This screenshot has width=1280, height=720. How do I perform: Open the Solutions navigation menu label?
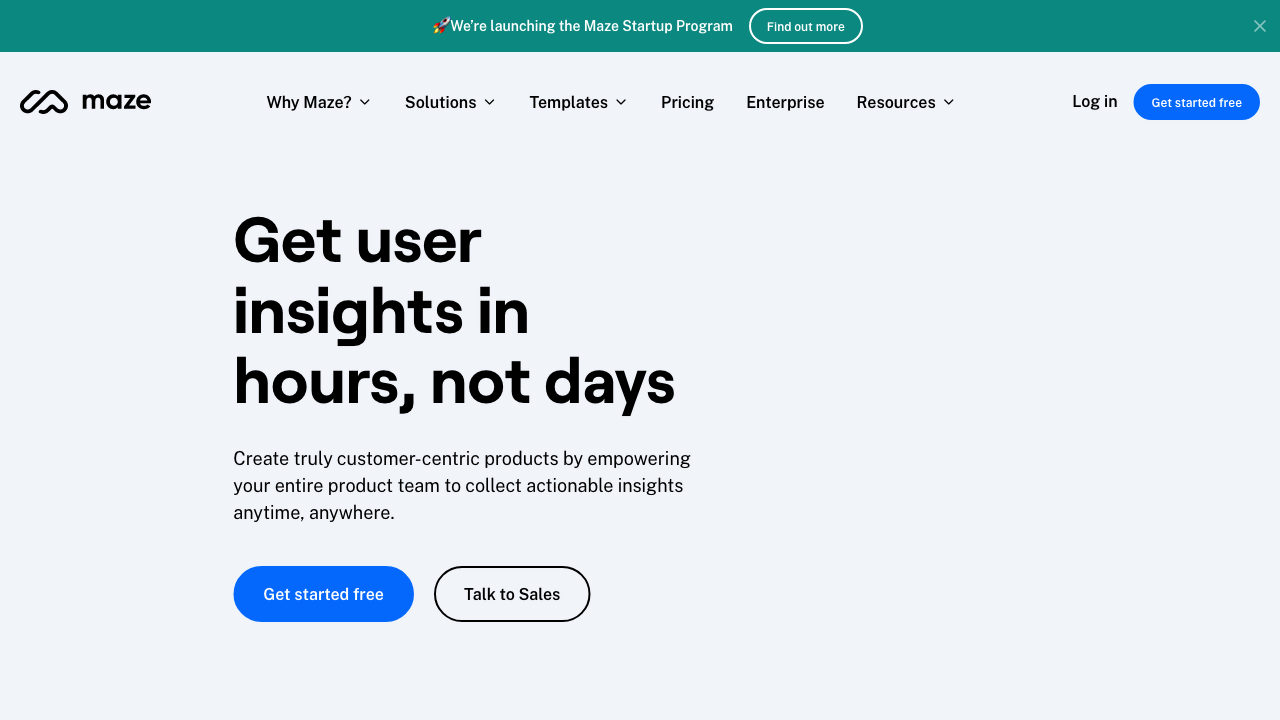(440, 102)
